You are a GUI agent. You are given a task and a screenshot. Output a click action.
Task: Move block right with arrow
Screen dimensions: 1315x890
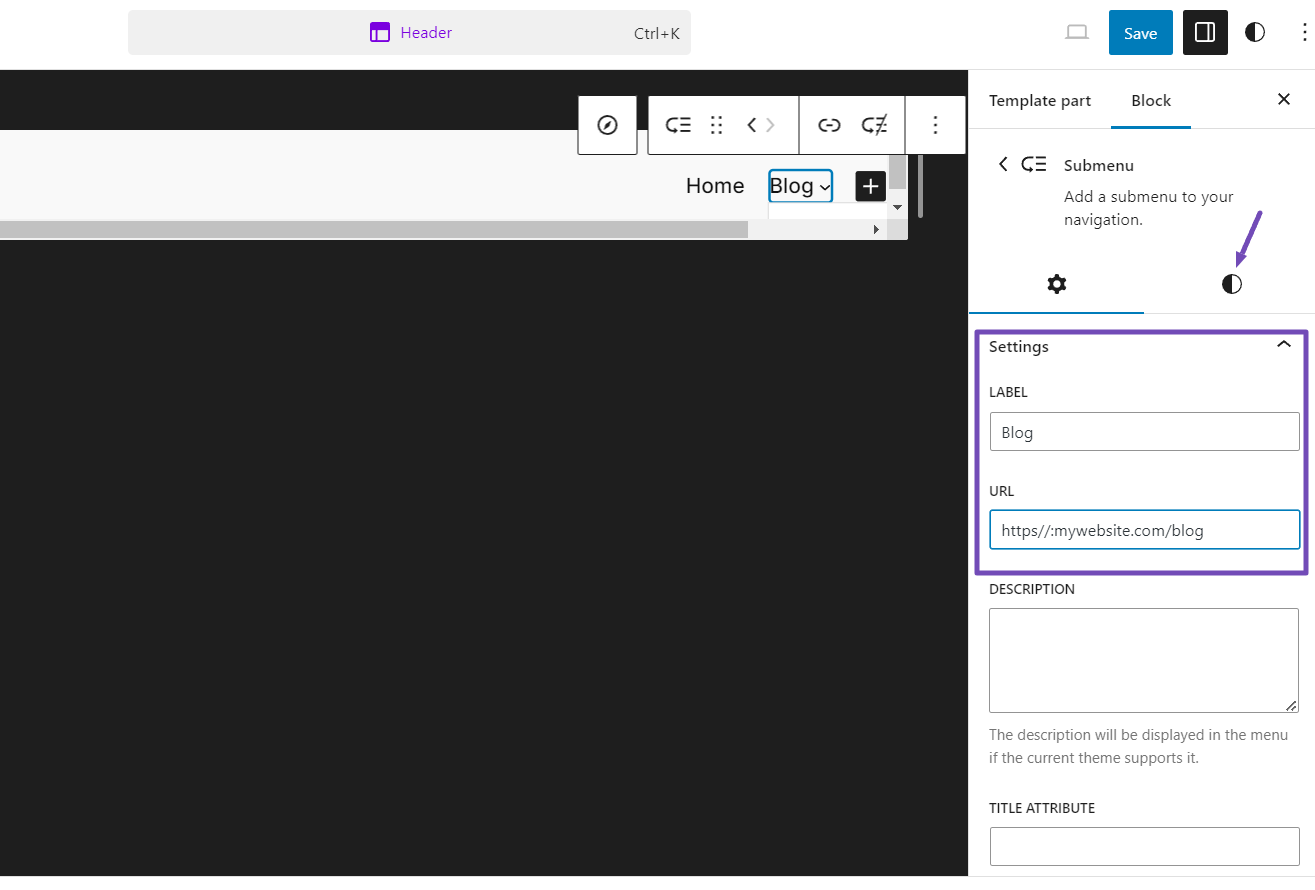[770, 125]
